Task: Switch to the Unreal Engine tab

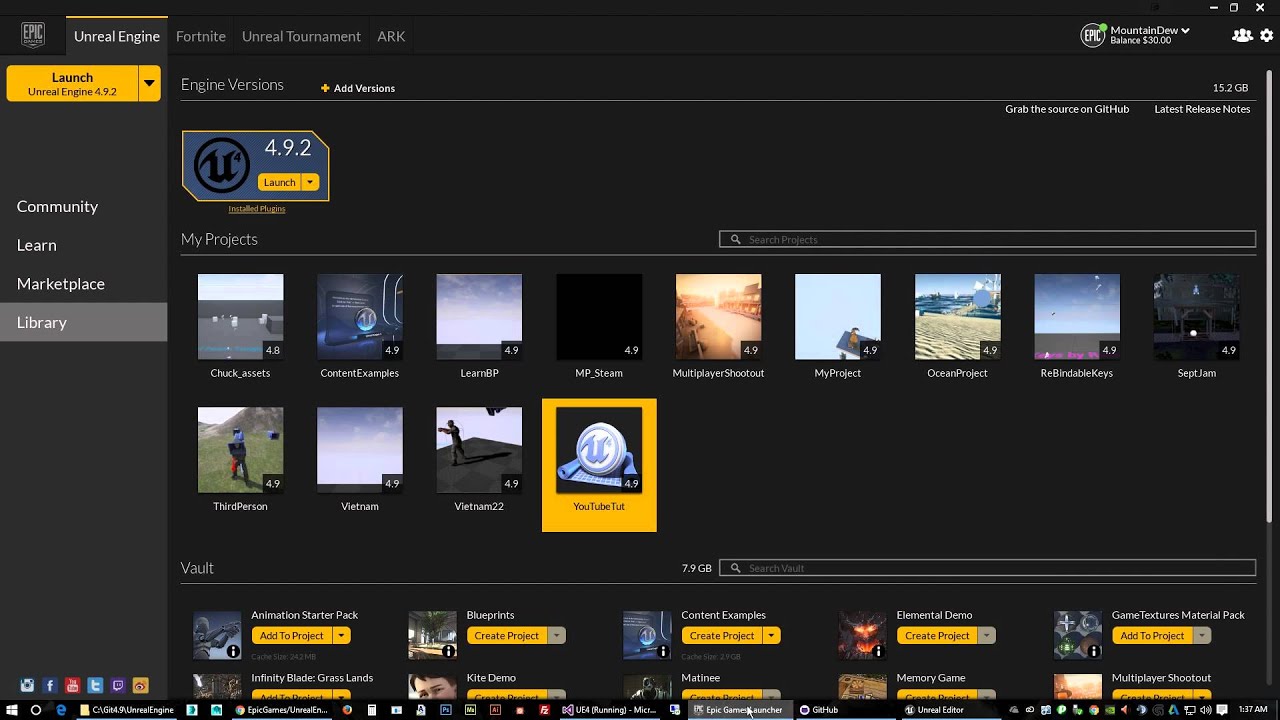Action: coord(117,36)
